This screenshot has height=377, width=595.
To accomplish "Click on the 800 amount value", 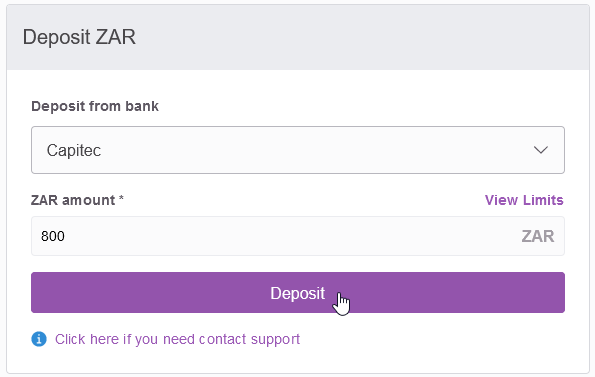I will point(53,236).
